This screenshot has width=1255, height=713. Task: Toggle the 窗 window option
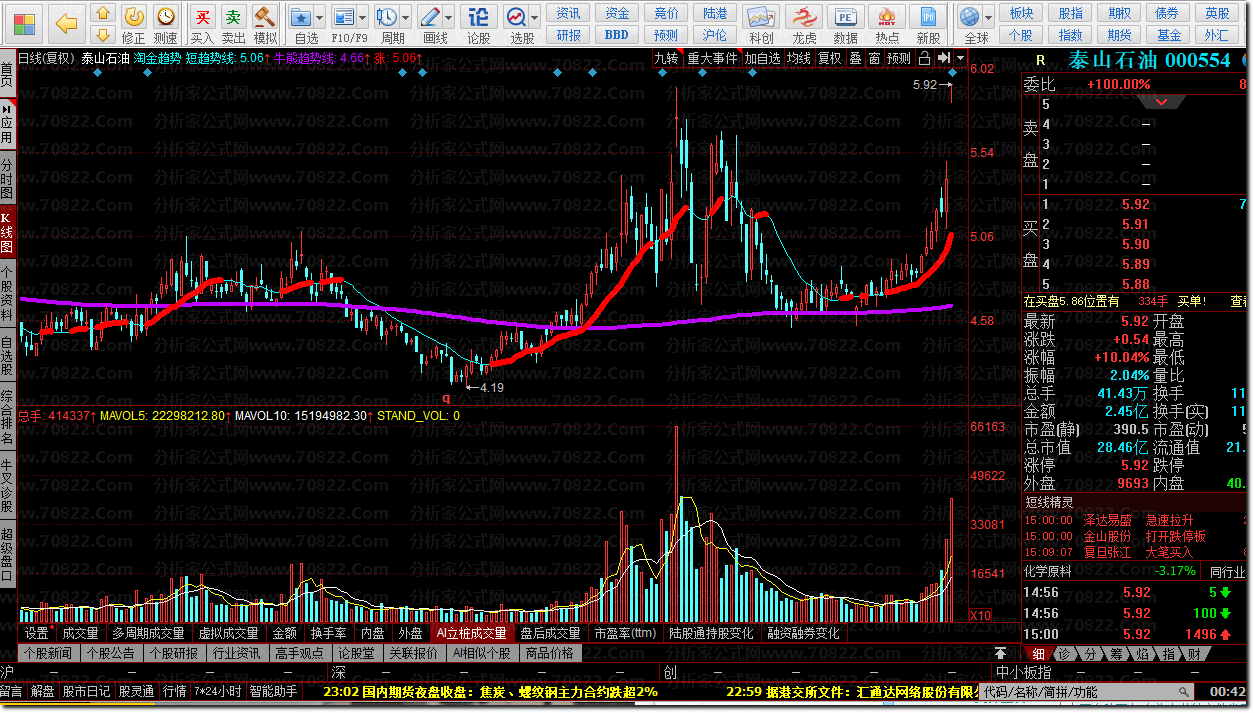click(x=875, y=58)
